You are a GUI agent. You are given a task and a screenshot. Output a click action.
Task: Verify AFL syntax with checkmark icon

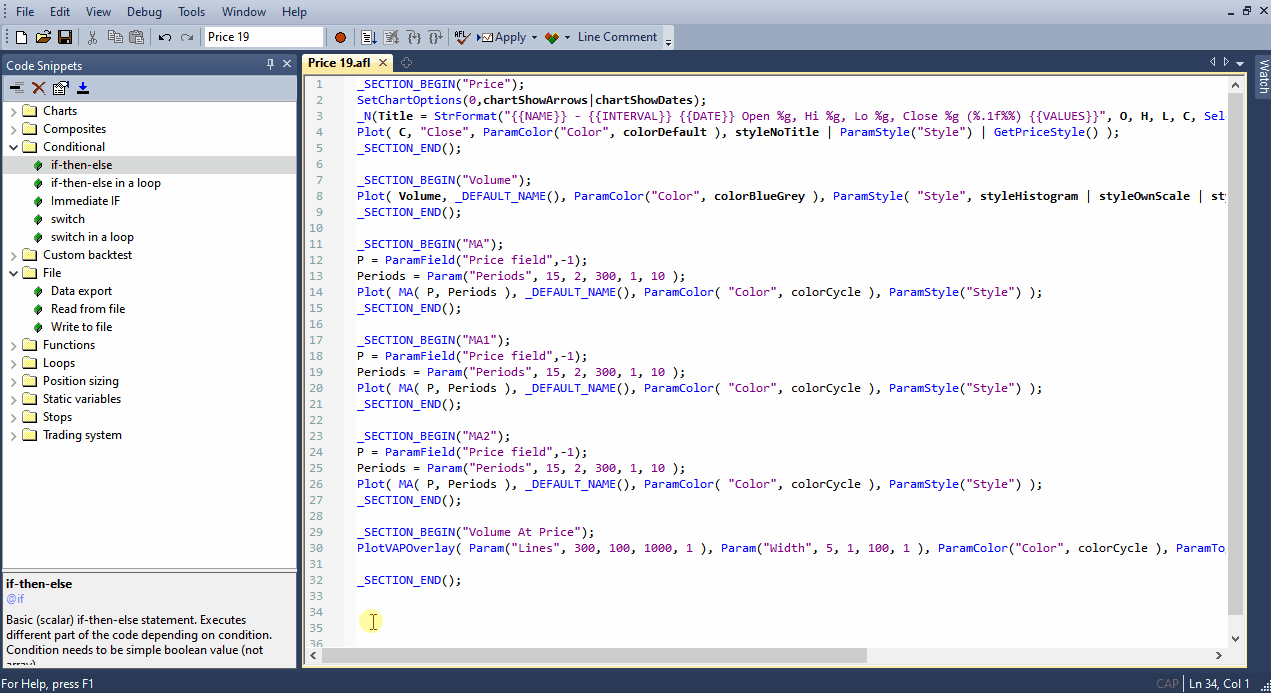pos(462,37)
